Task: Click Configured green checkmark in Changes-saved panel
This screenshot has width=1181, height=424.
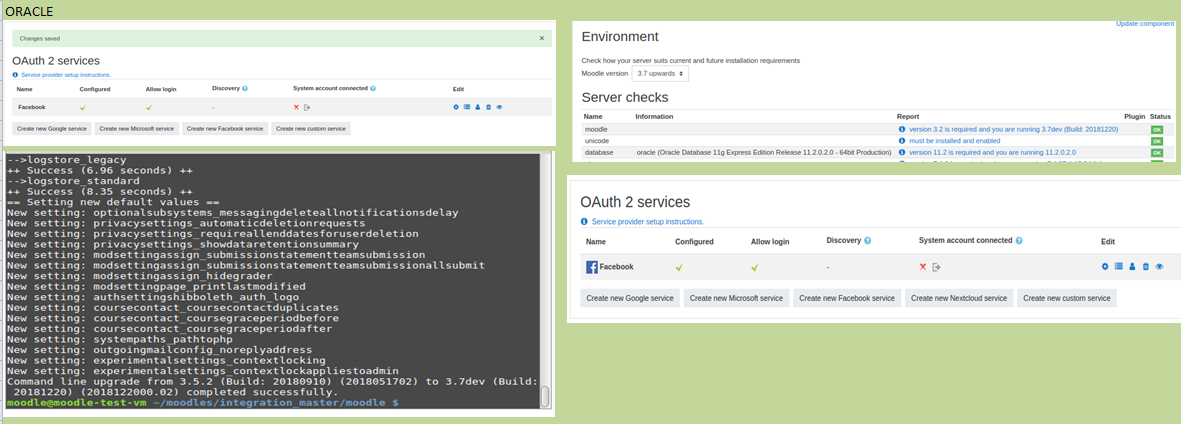Action: pos(83,107)
